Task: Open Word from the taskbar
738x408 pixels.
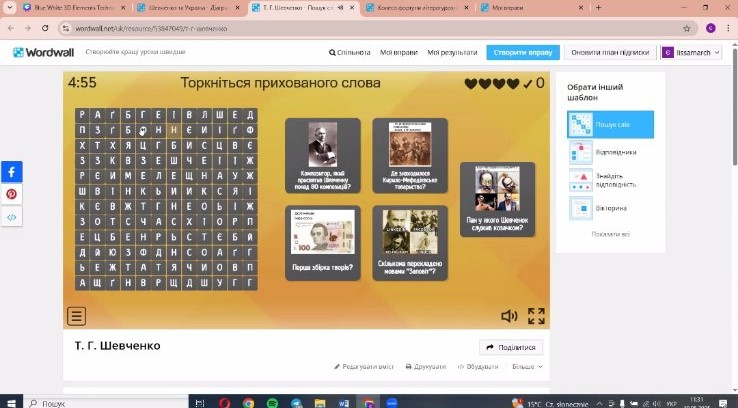Action: (x=344, y=403)
